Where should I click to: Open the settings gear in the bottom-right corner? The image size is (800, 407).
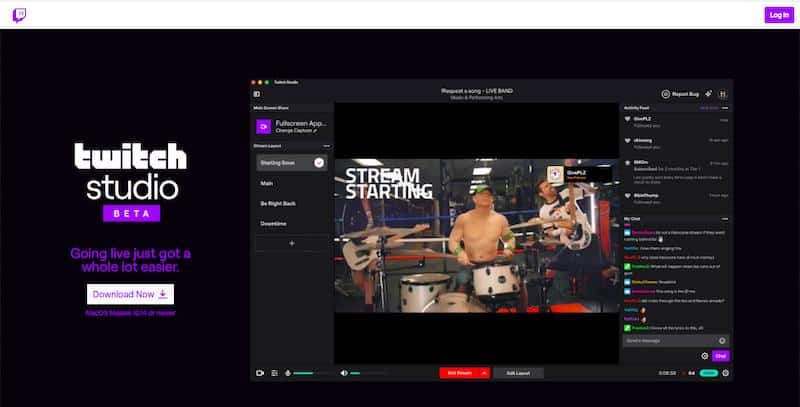click(726, 373)
